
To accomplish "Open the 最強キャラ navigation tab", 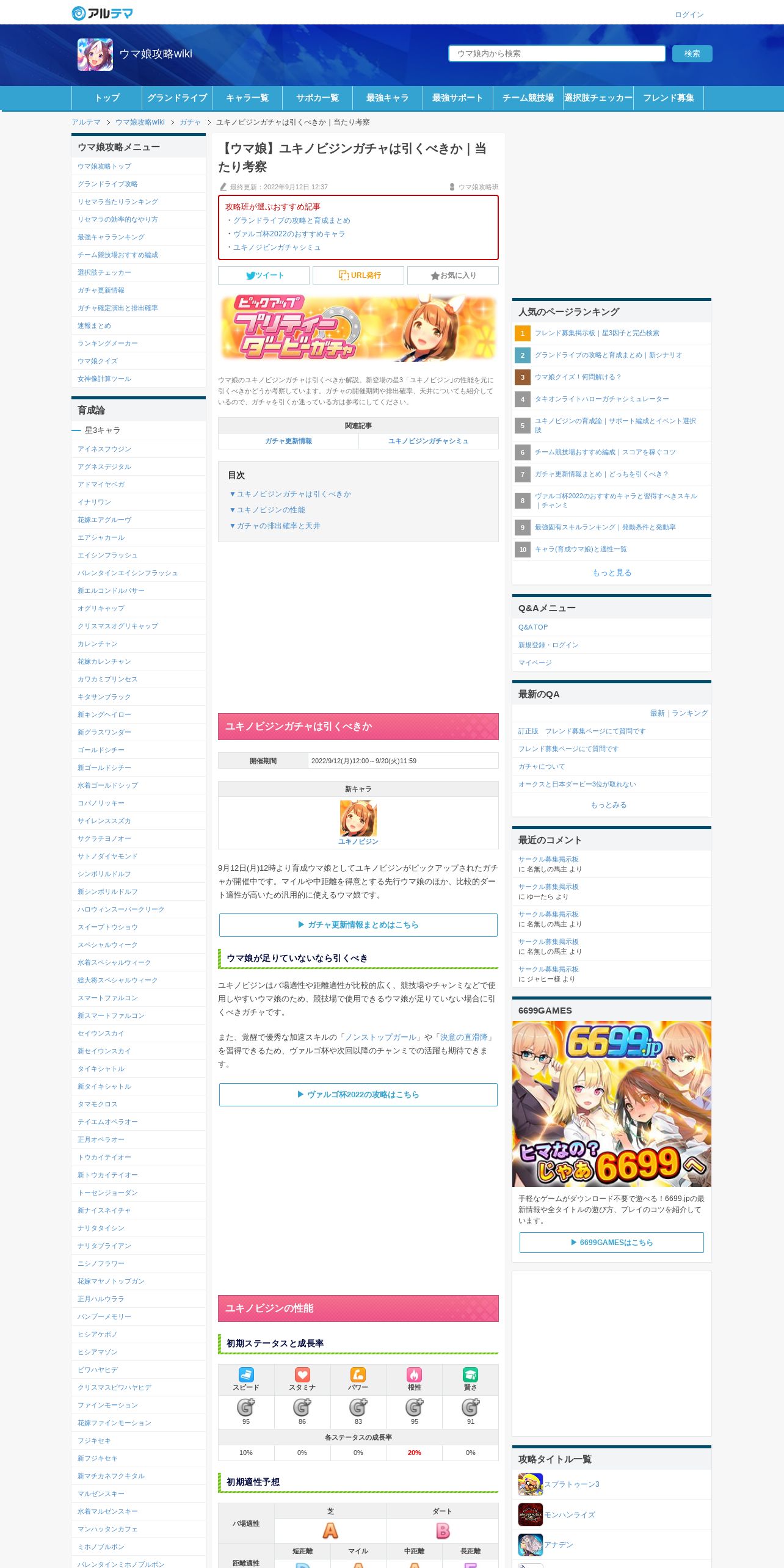I will 388,98.
